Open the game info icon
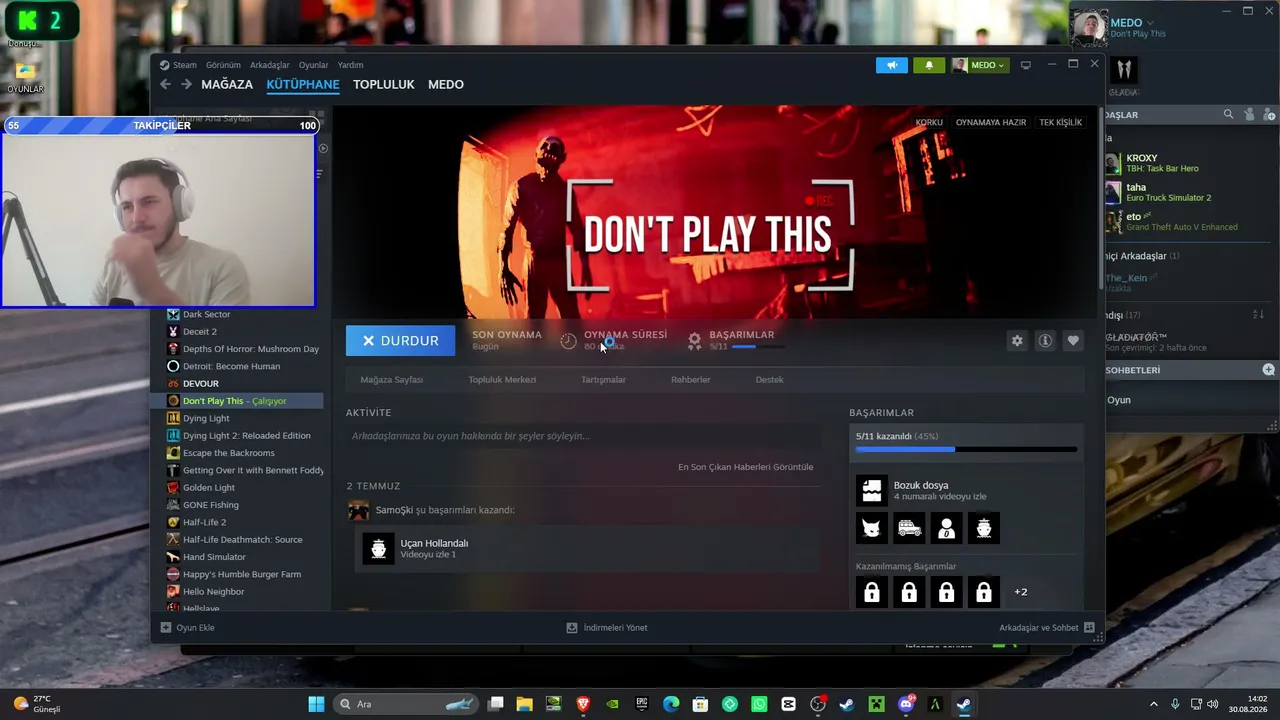 [1045, 341]
